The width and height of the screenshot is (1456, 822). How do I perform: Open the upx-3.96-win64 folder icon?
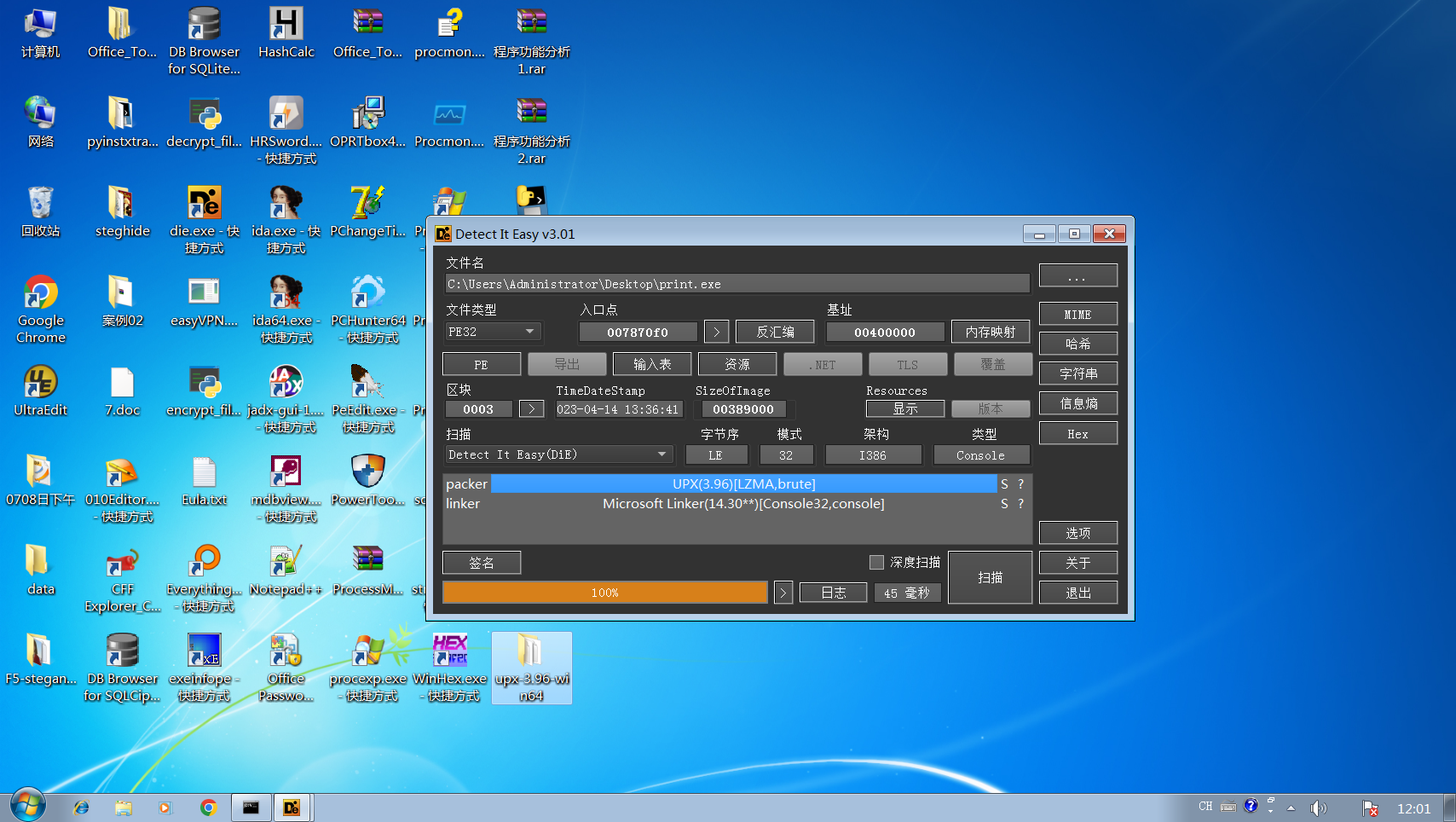pos(531,668)
